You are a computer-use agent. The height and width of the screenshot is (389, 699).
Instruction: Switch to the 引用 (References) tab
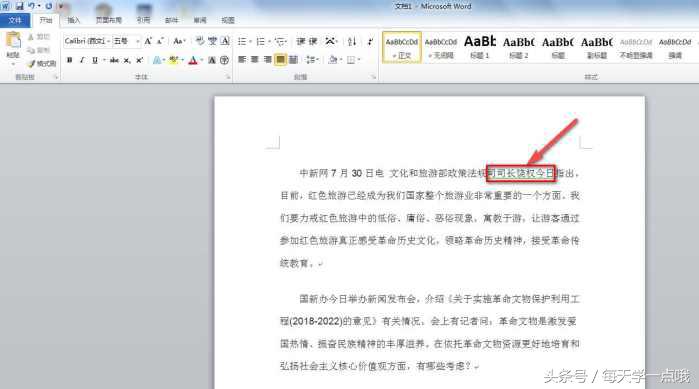[143, 20]
